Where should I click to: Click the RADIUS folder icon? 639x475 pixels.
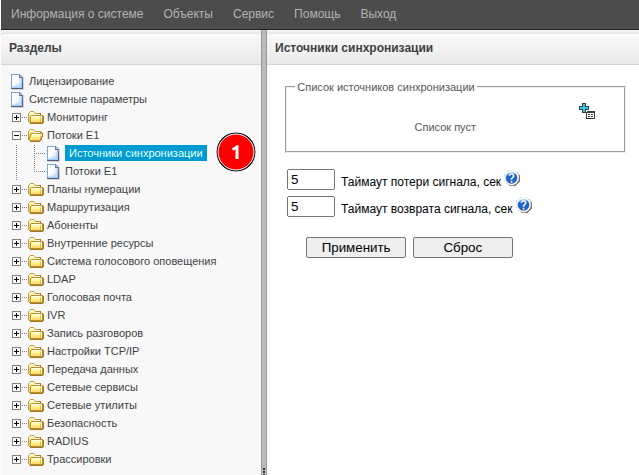(34, 441)
